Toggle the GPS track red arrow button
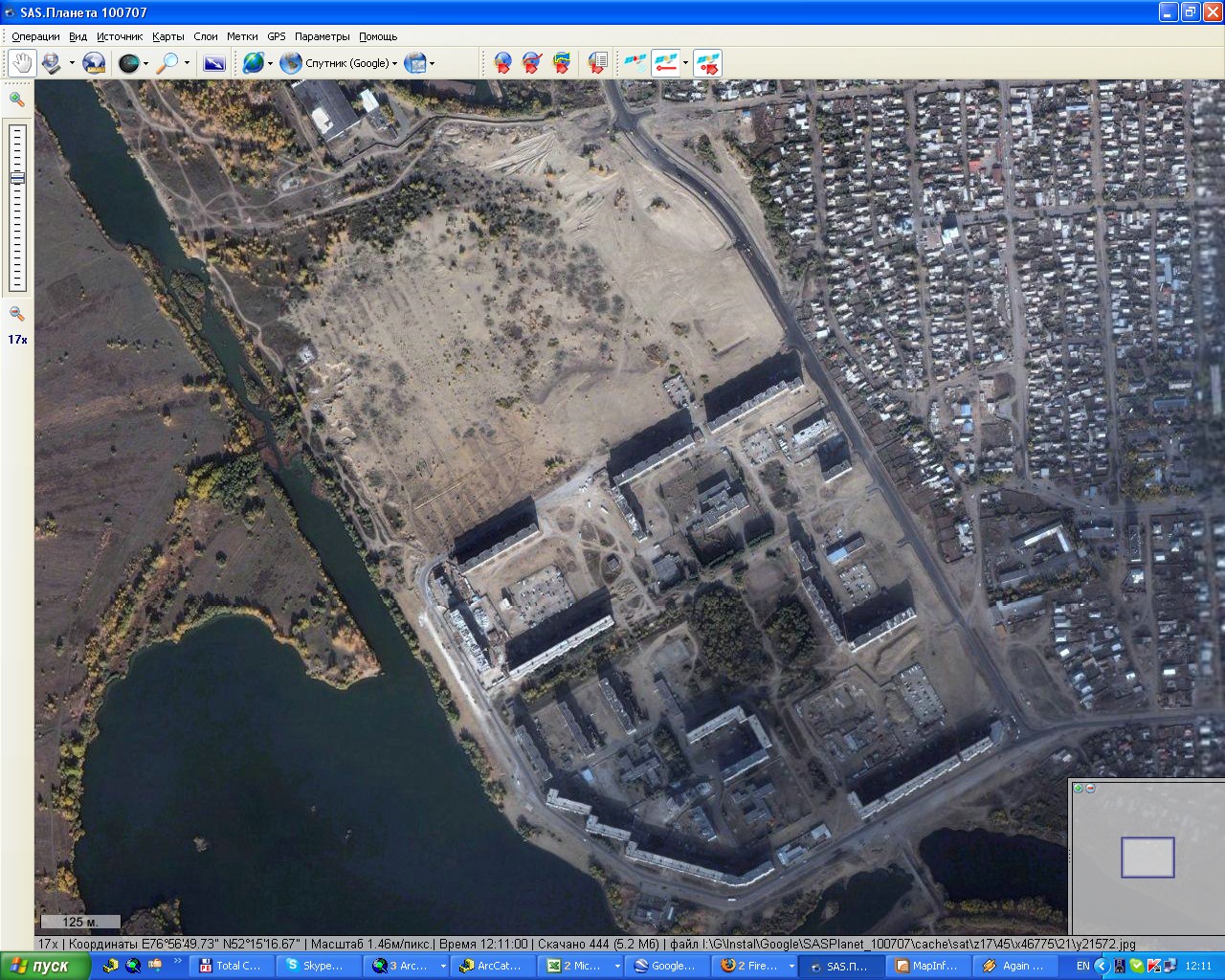1225x980 pixels. [x=665, y=63]
